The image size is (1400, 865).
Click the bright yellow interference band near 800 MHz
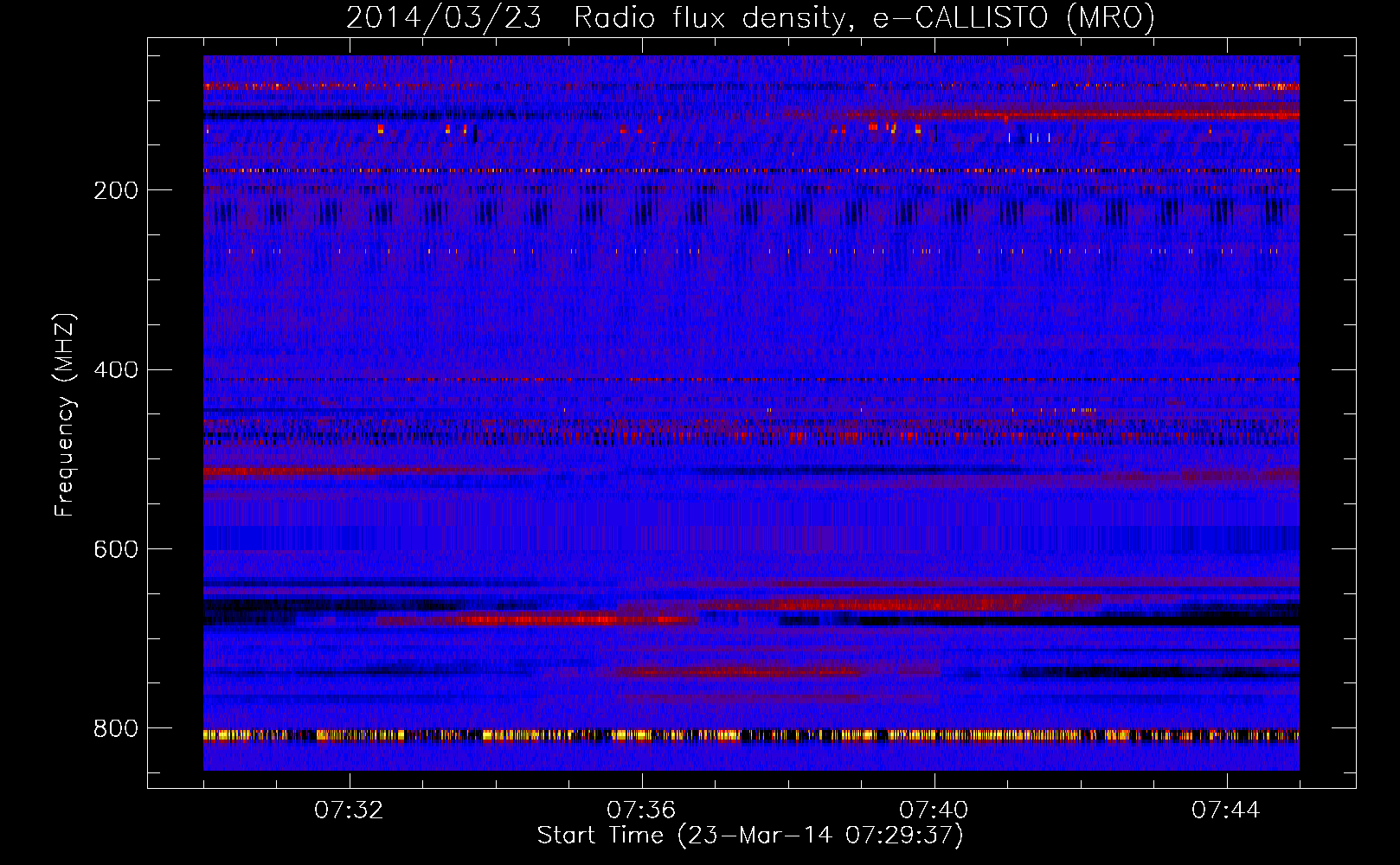pos(751,736)
